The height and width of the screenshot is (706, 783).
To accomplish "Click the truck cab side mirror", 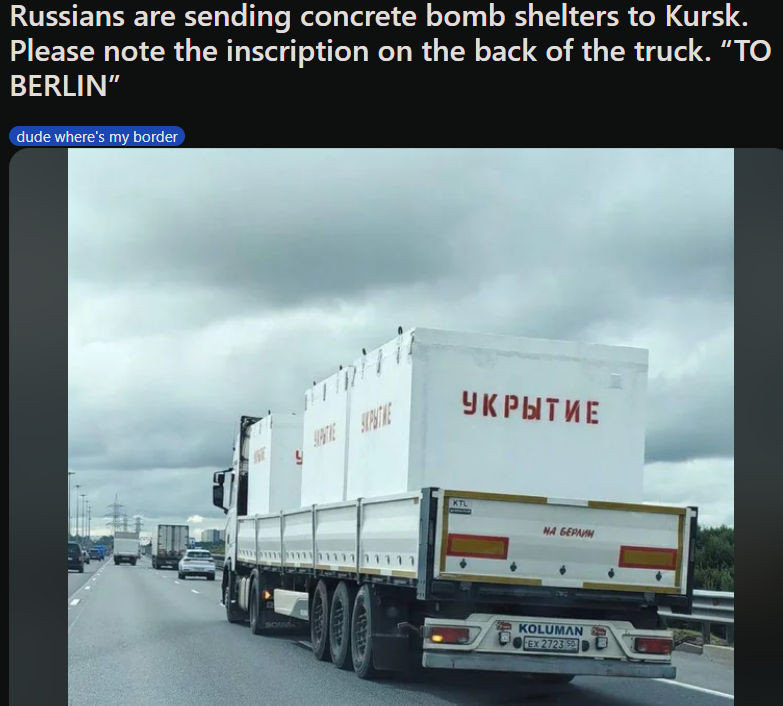I will (x=219, y=490).
